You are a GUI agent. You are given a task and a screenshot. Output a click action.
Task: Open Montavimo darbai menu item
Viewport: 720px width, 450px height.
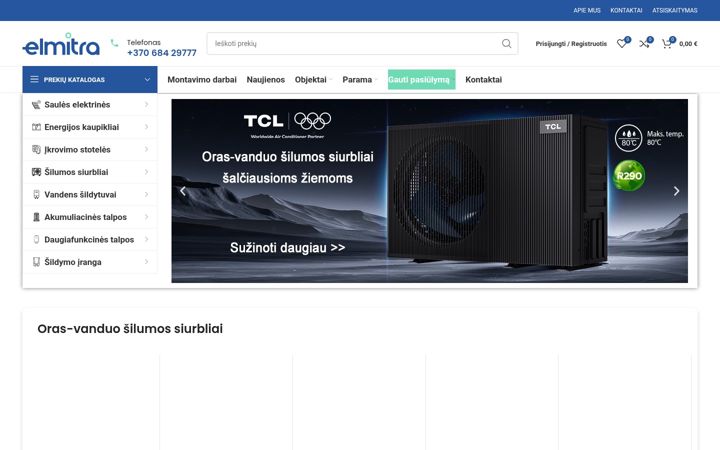pos(202,80)
